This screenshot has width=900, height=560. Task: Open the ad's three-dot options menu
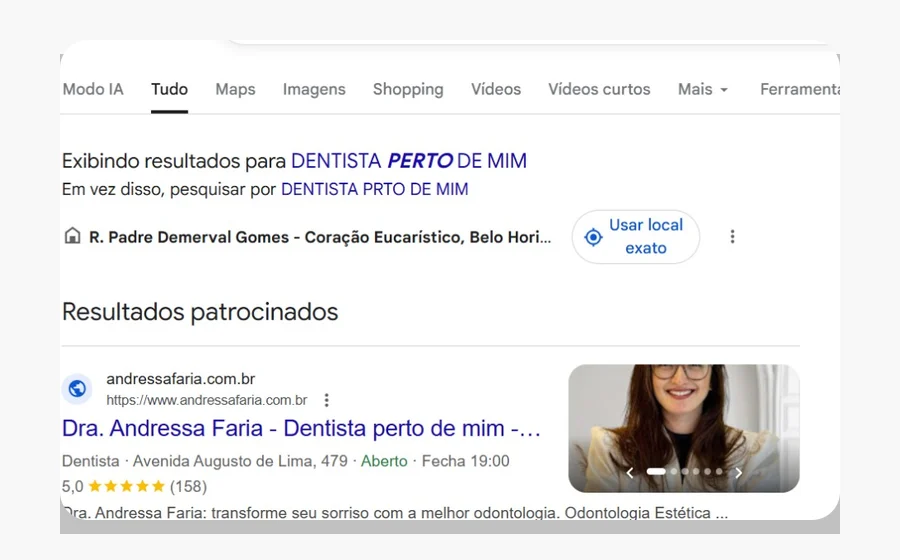(327, 400)
